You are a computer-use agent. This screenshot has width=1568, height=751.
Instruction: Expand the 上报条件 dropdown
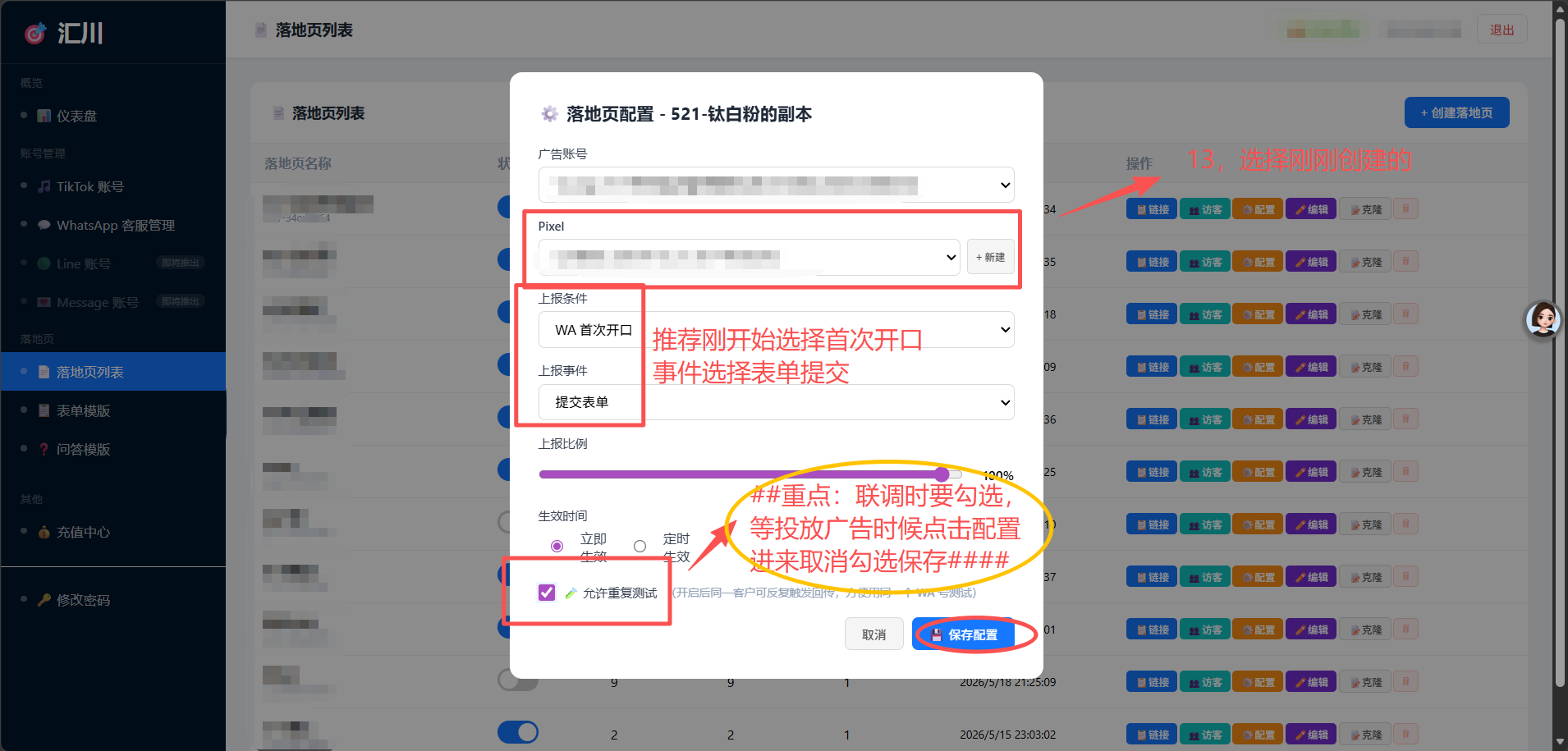pyautogui.click(x=776, y=330)
